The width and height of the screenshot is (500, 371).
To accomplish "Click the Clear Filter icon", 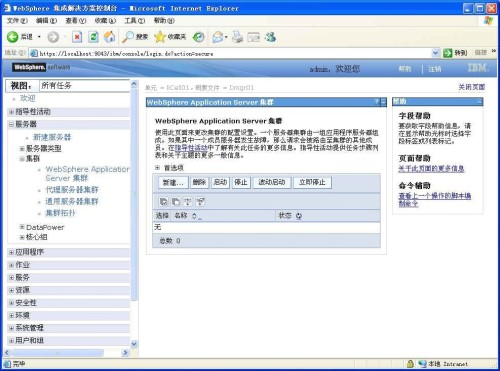I will click(200, 201).
